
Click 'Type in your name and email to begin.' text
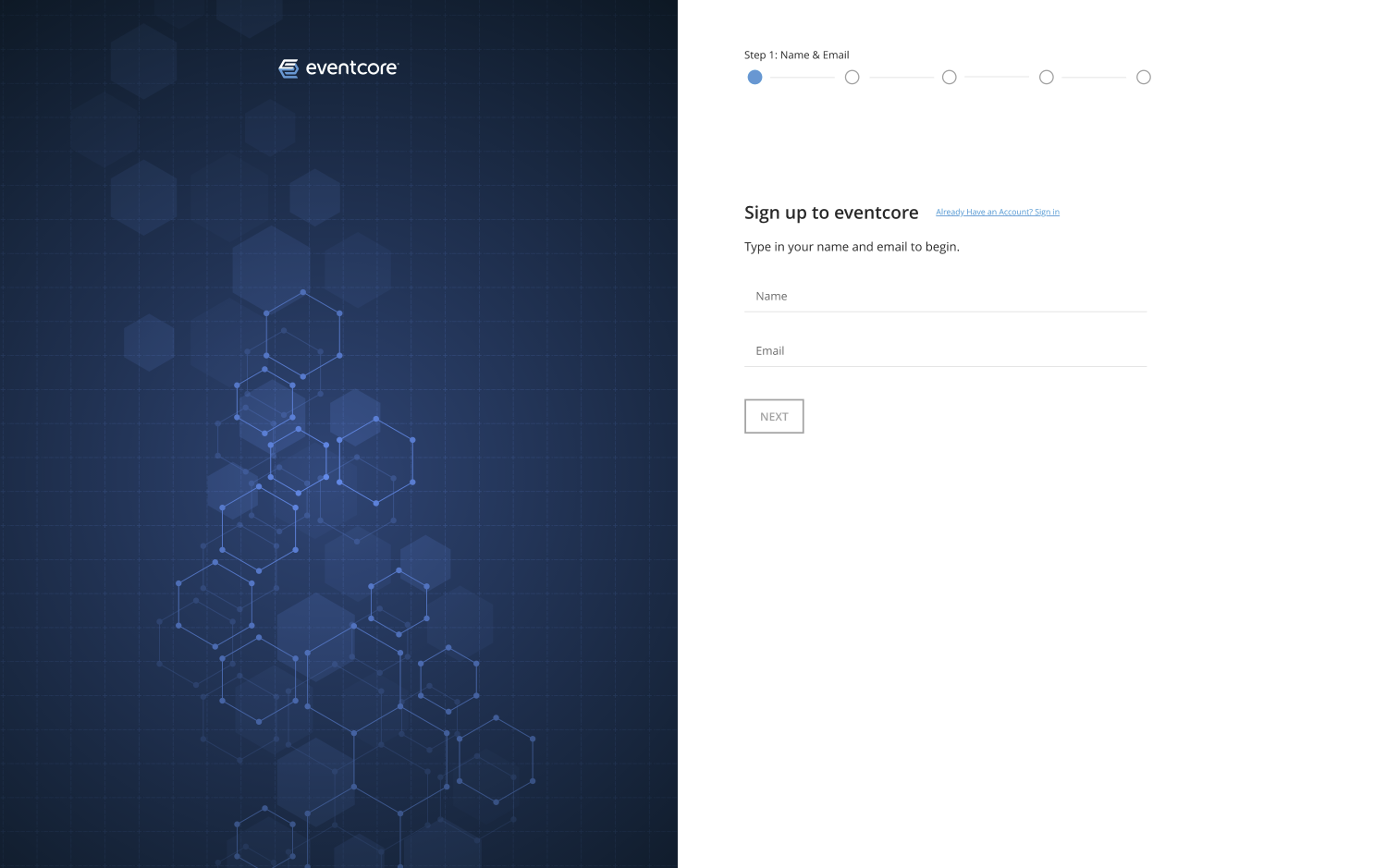click(852, 247)
